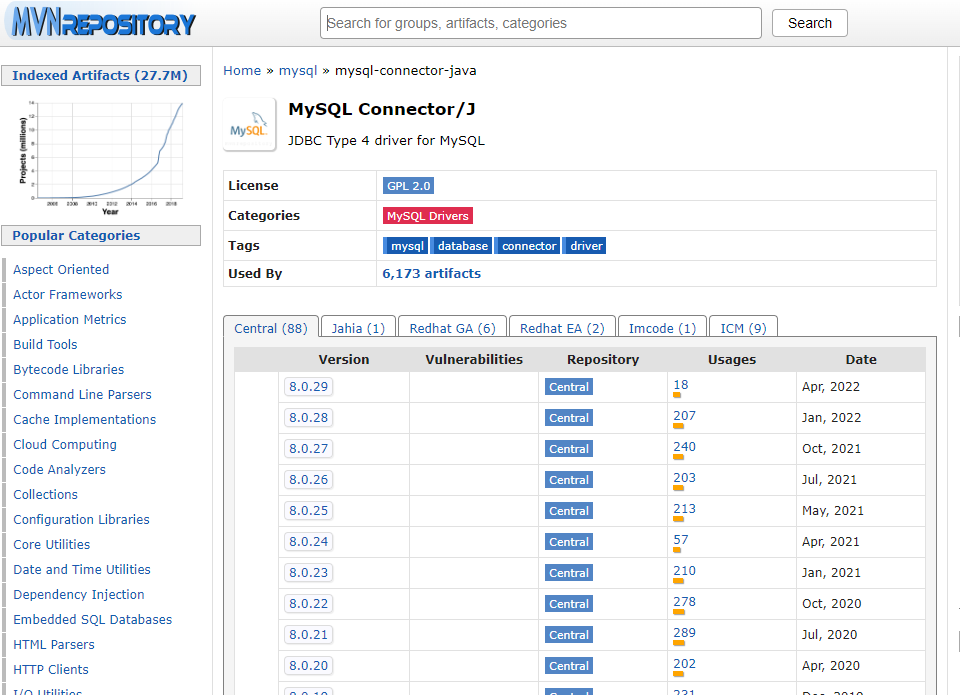
Task: Click the Central badge in the 8.0.24 row
Action: [x=569, y=542]
